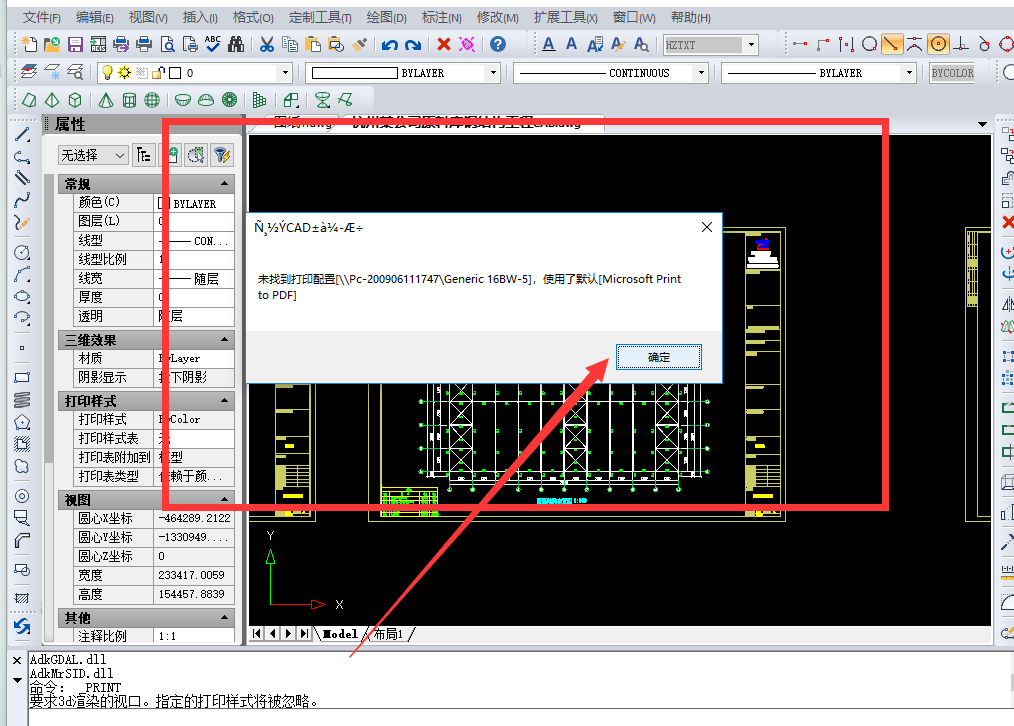Open the 编辑(E) menu

94,17
